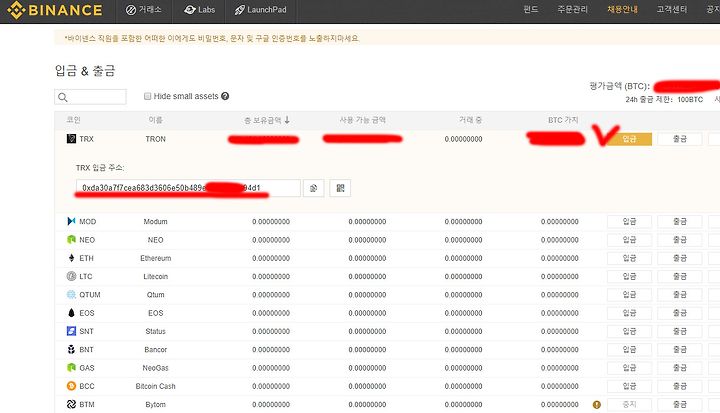Viewport: 720px width, 413px height.
Task: Click the BCC 입금 deposit button
Action: tap(629, 386)
